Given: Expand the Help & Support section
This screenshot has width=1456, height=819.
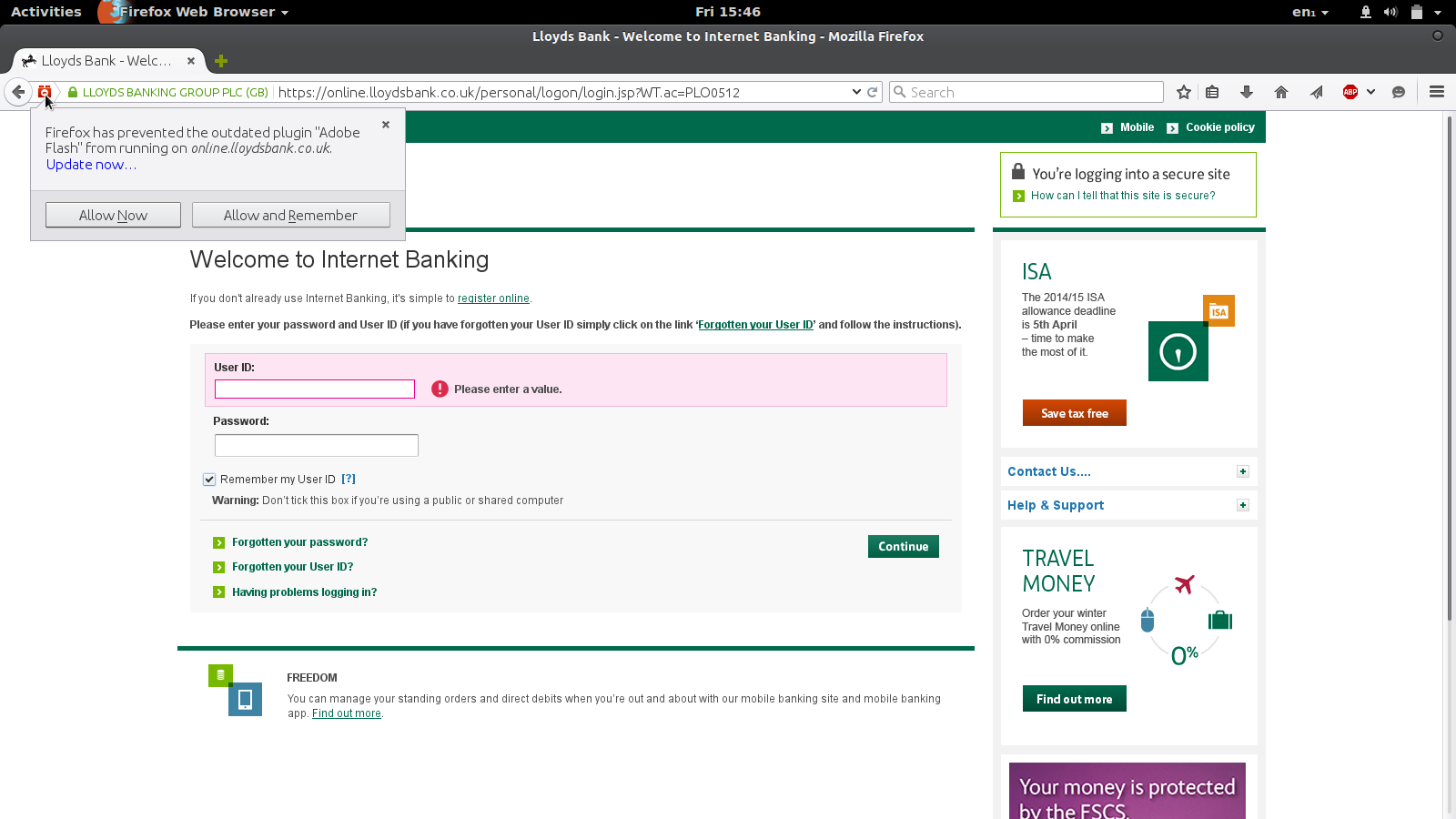Looking at the screenshot, I should pyautogui.click(x=1243, y=505).
